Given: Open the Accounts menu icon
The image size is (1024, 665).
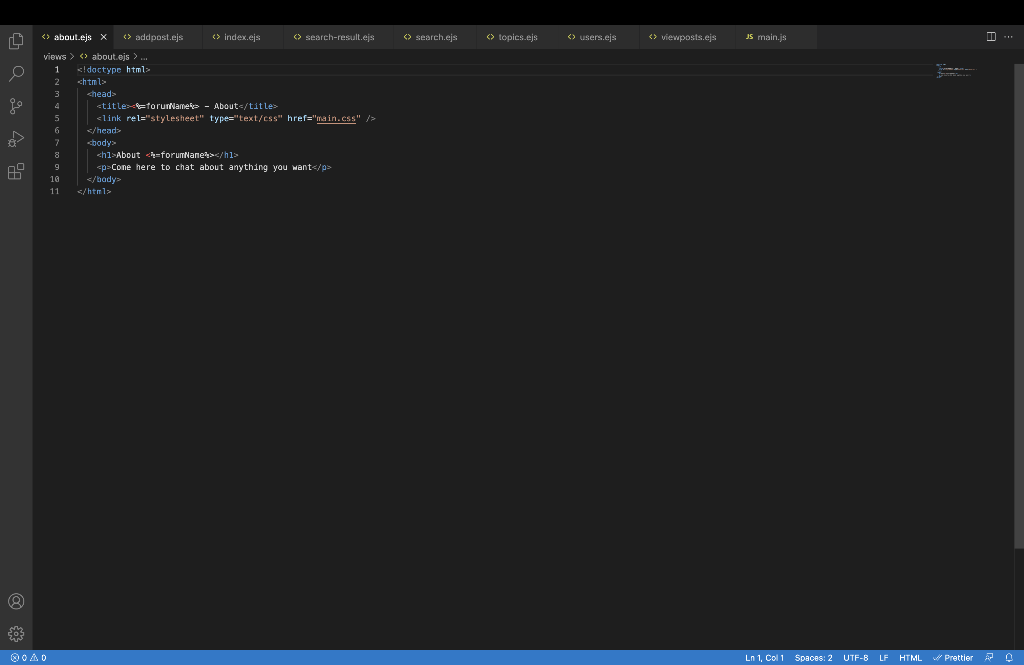Looking at the screenshot, I should pyautogui.click(x=16, y=601).
